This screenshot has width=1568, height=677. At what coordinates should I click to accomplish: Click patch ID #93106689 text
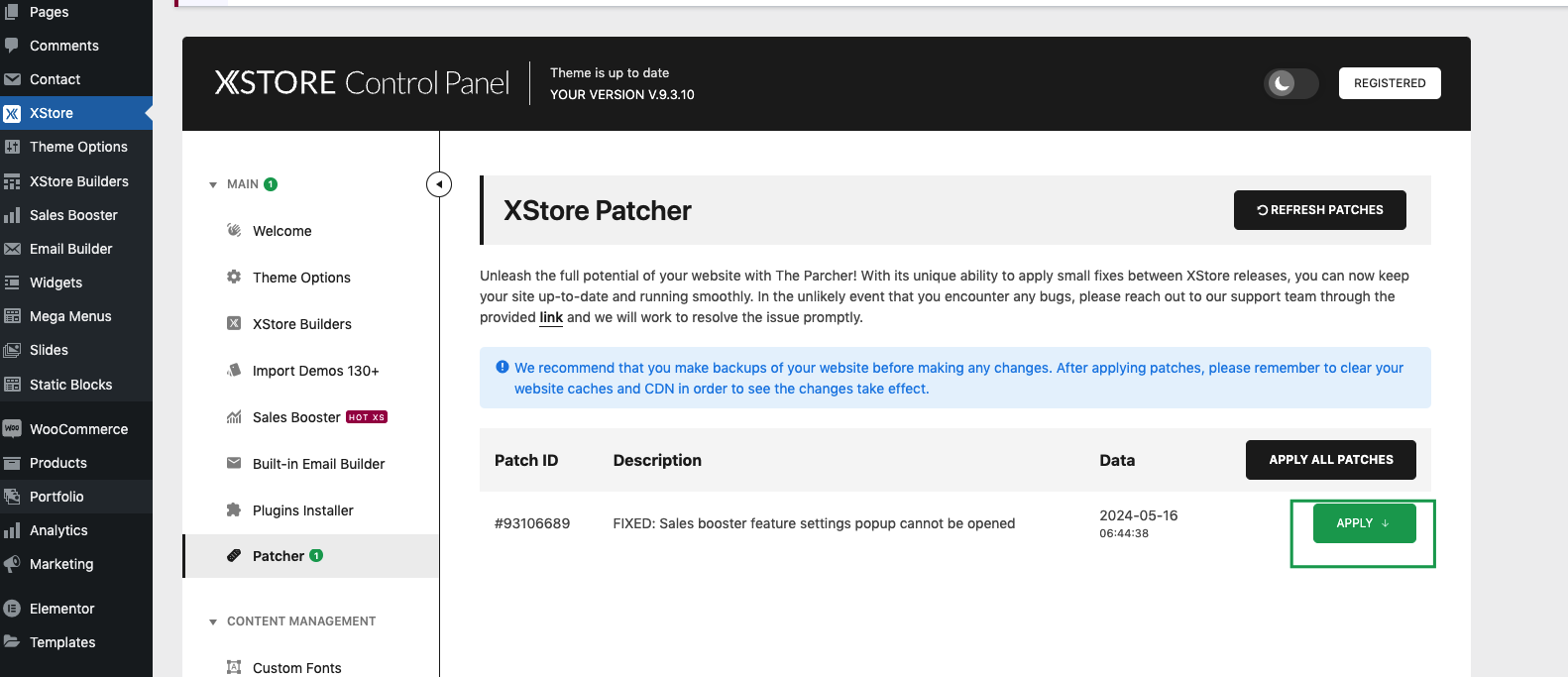click(x=532, y=523)
